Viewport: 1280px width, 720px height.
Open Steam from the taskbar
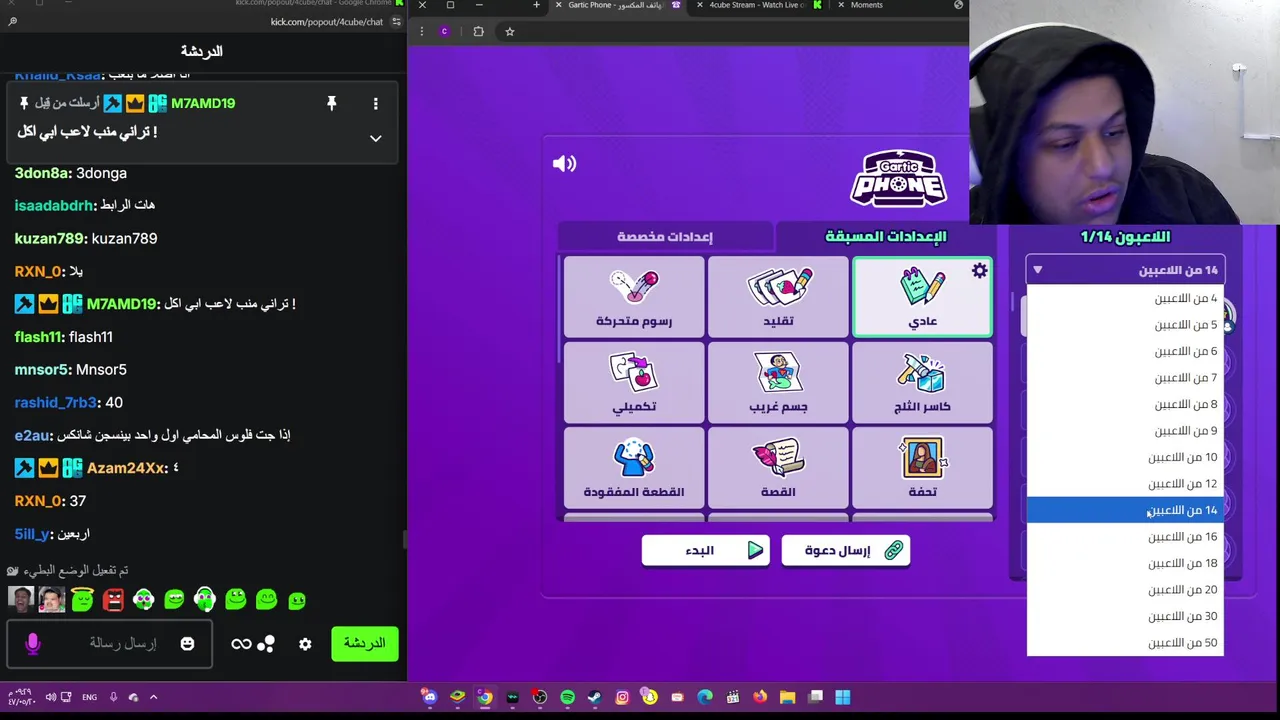(x=594, y=697)
